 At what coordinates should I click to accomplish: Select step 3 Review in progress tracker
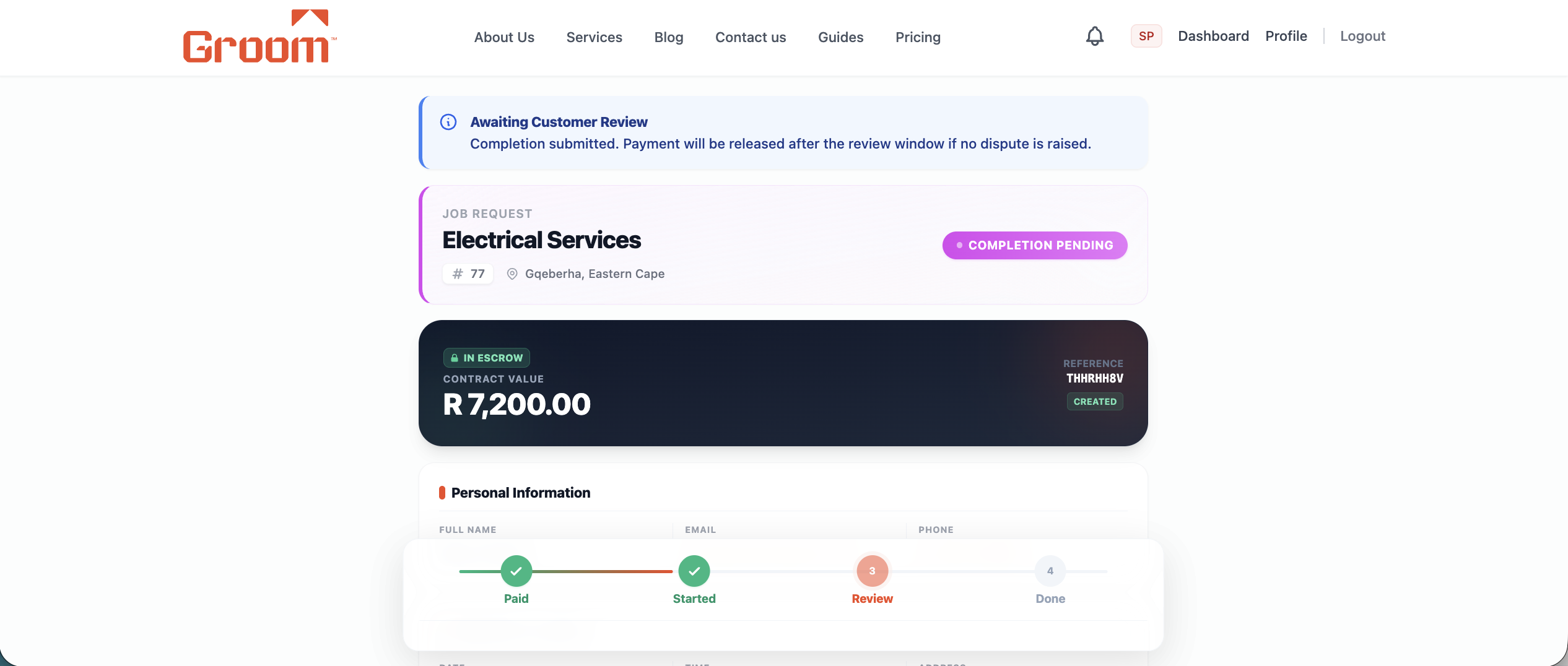[872, 571]
